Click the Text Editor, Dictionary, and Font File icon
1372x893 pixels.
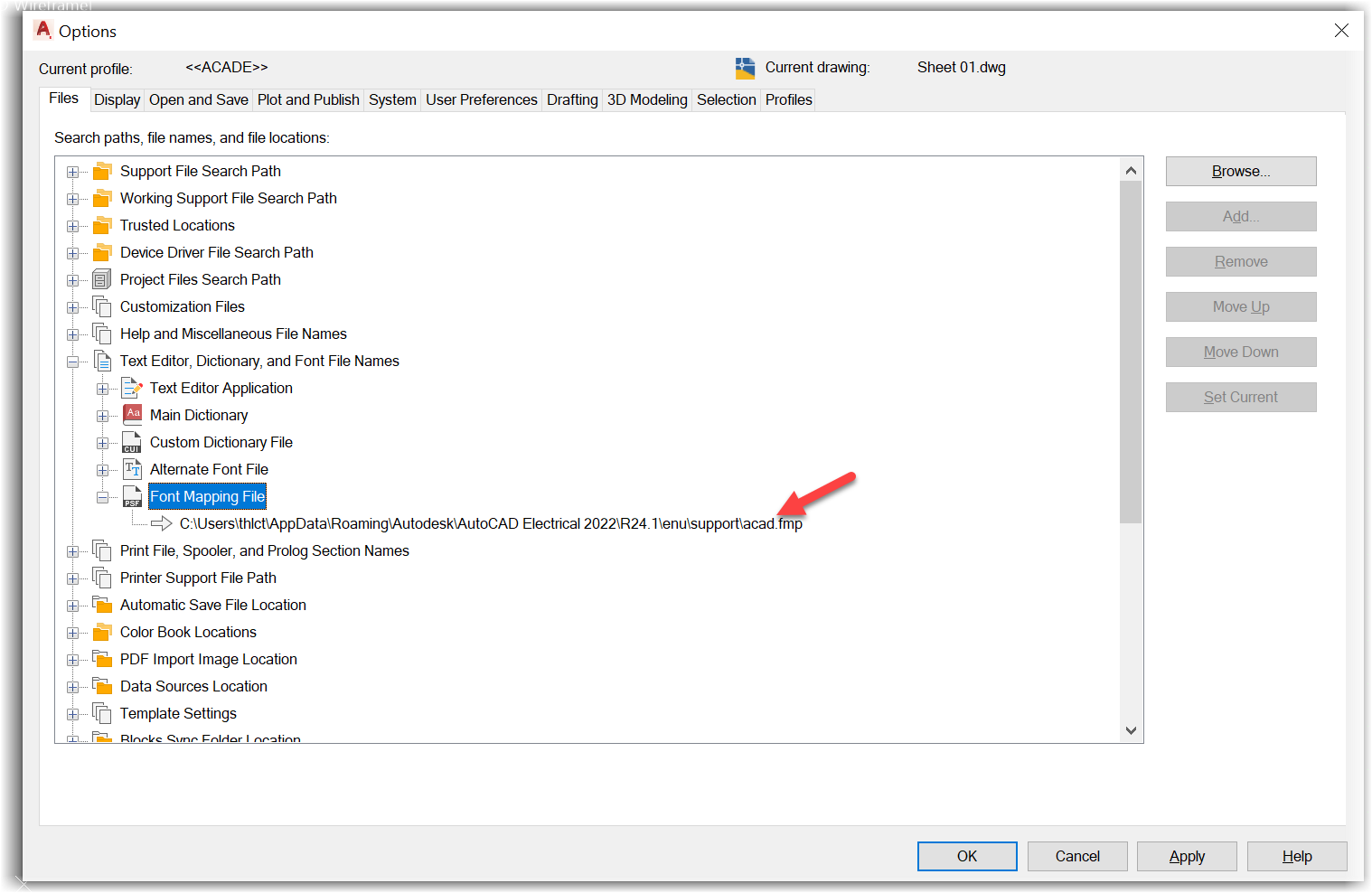[102, 361]
